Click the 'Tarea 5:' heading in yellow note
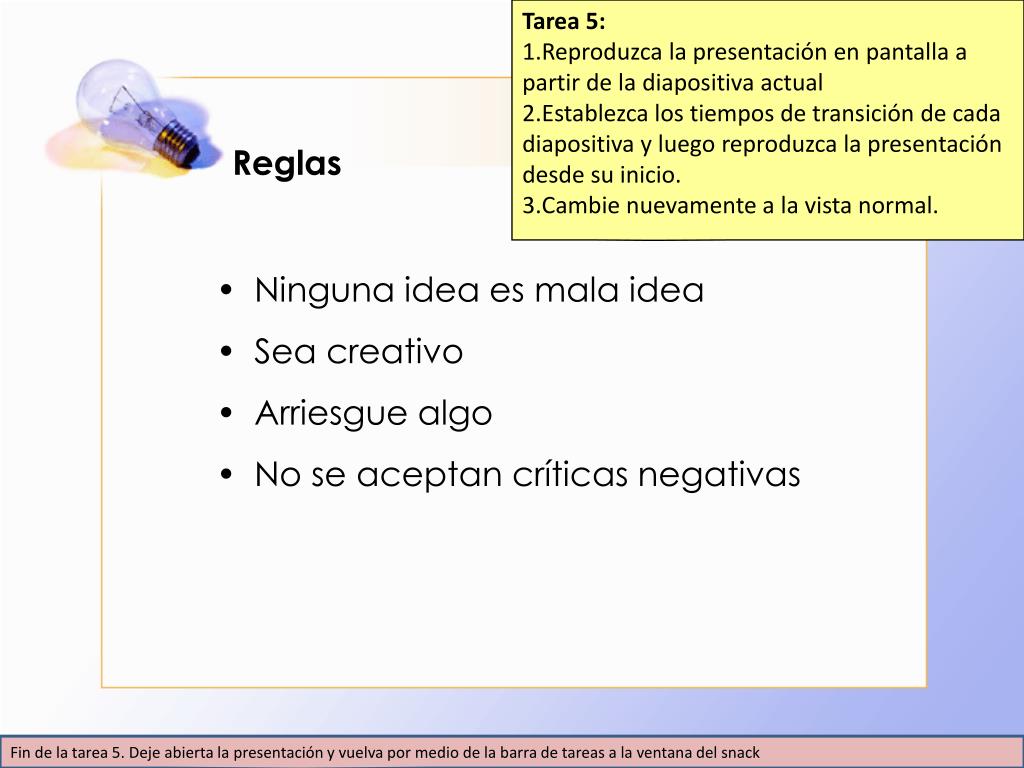The width and height of the screenshot is (1024, 768). pyautogui.click(x=564, y=22)
